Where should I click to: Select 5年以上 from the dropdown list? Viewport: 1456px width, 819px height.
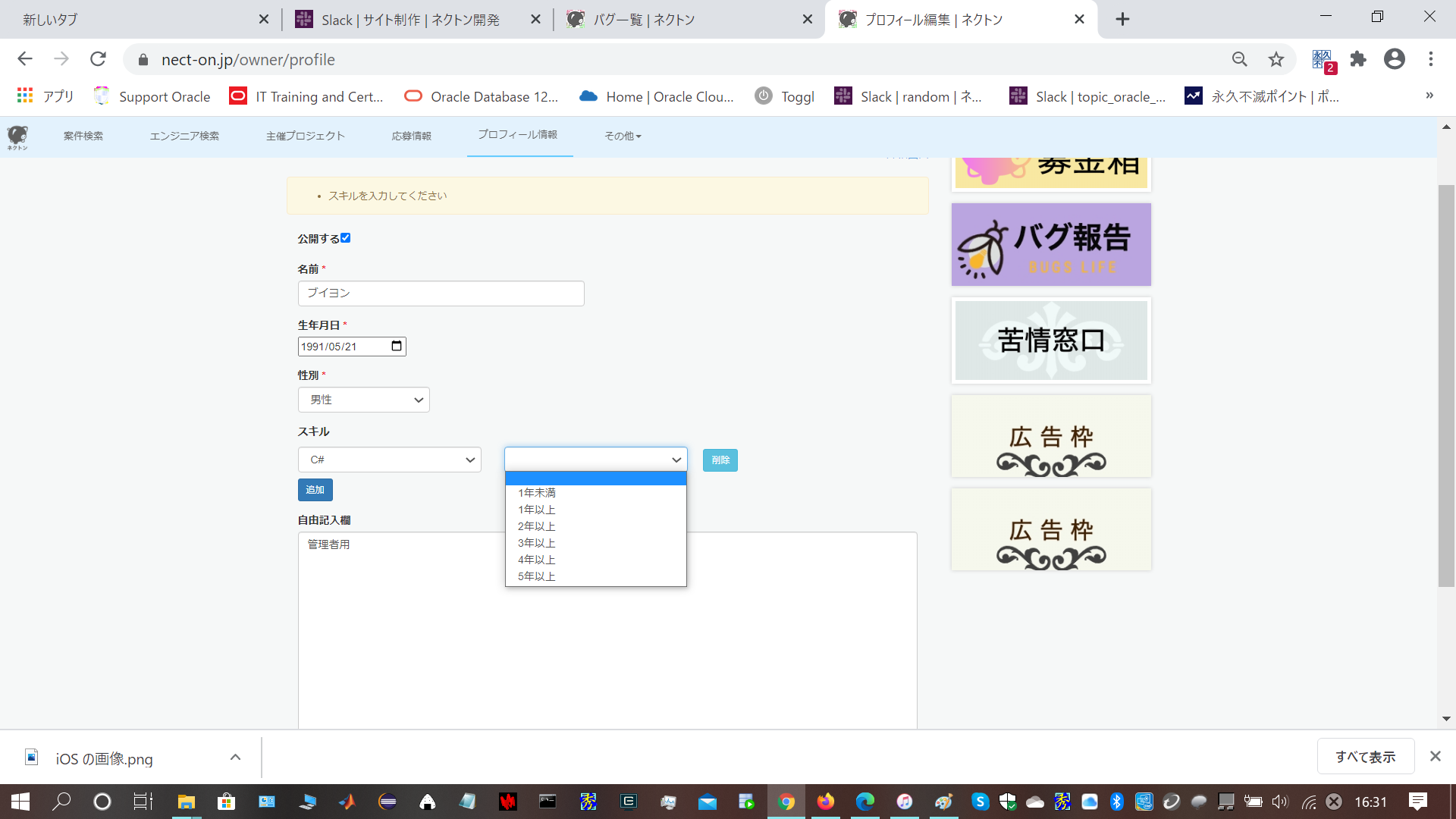596,576
